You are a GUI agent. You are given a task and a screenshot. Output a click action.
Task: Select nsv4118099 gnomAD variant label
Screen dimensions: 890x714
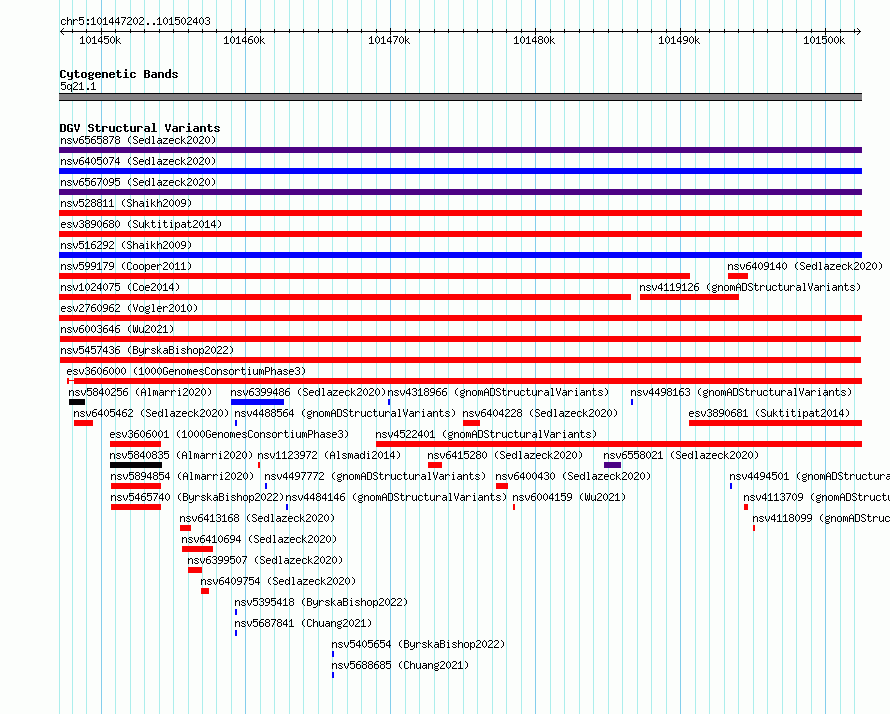point(821,518)
